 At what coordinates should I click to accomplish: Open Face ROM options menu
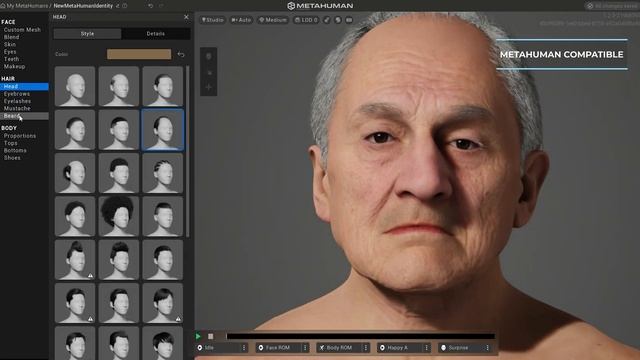pos(305,348)
